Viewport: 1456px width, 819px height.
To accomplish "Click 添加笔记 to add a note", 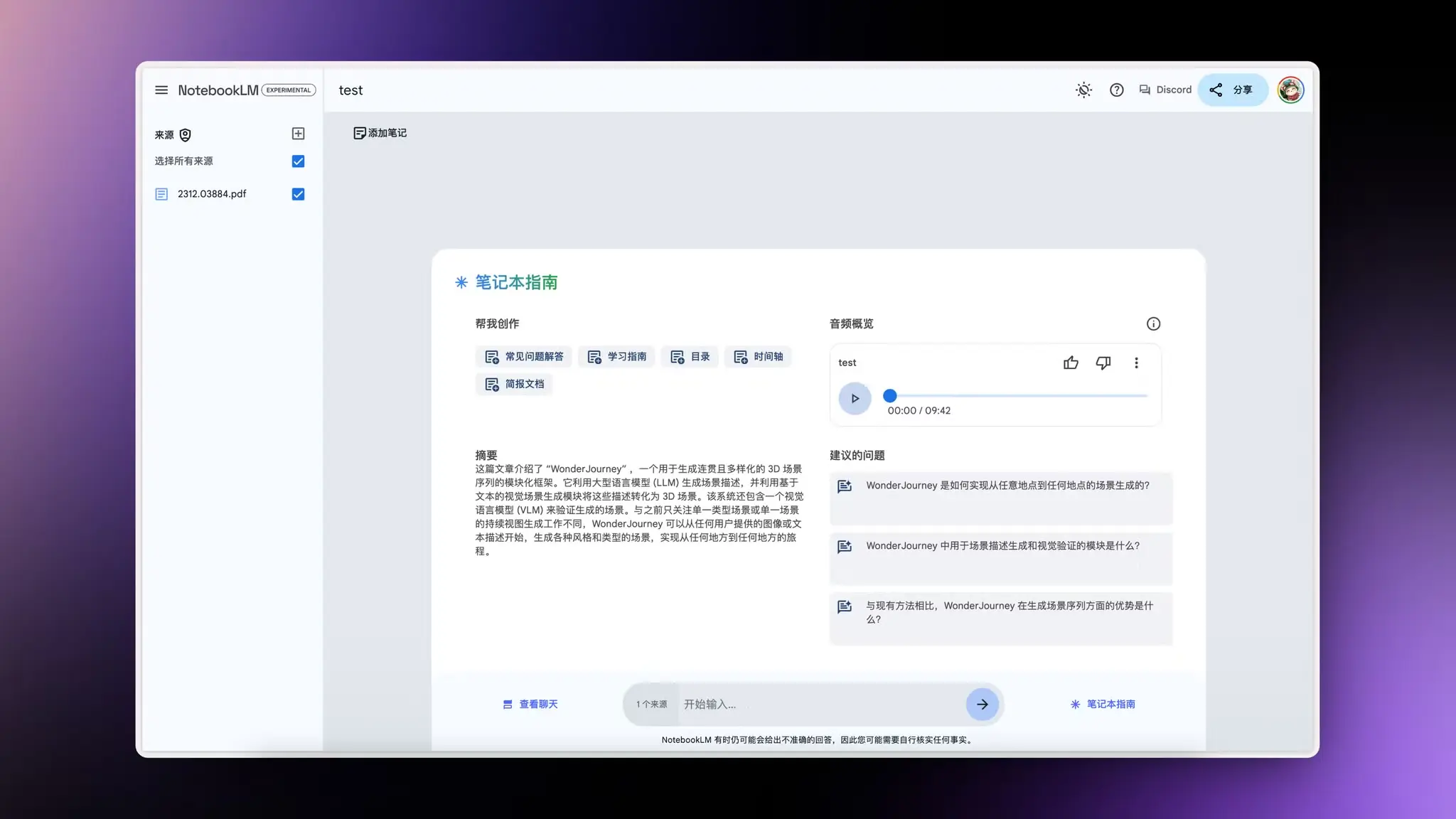I will [380, 133].
